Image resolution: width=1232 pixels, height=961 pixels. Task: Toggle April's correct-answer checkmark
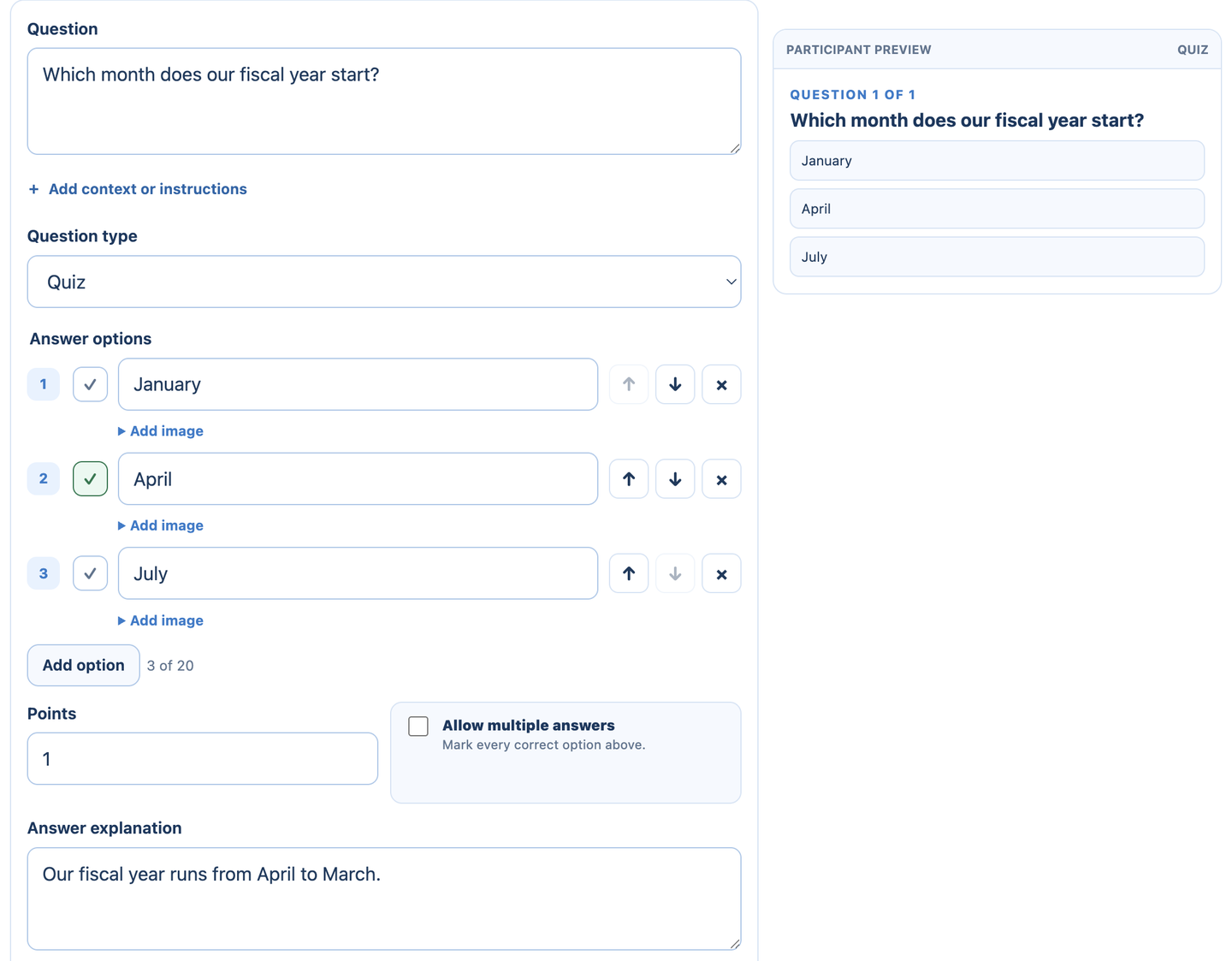coord(90,479)
